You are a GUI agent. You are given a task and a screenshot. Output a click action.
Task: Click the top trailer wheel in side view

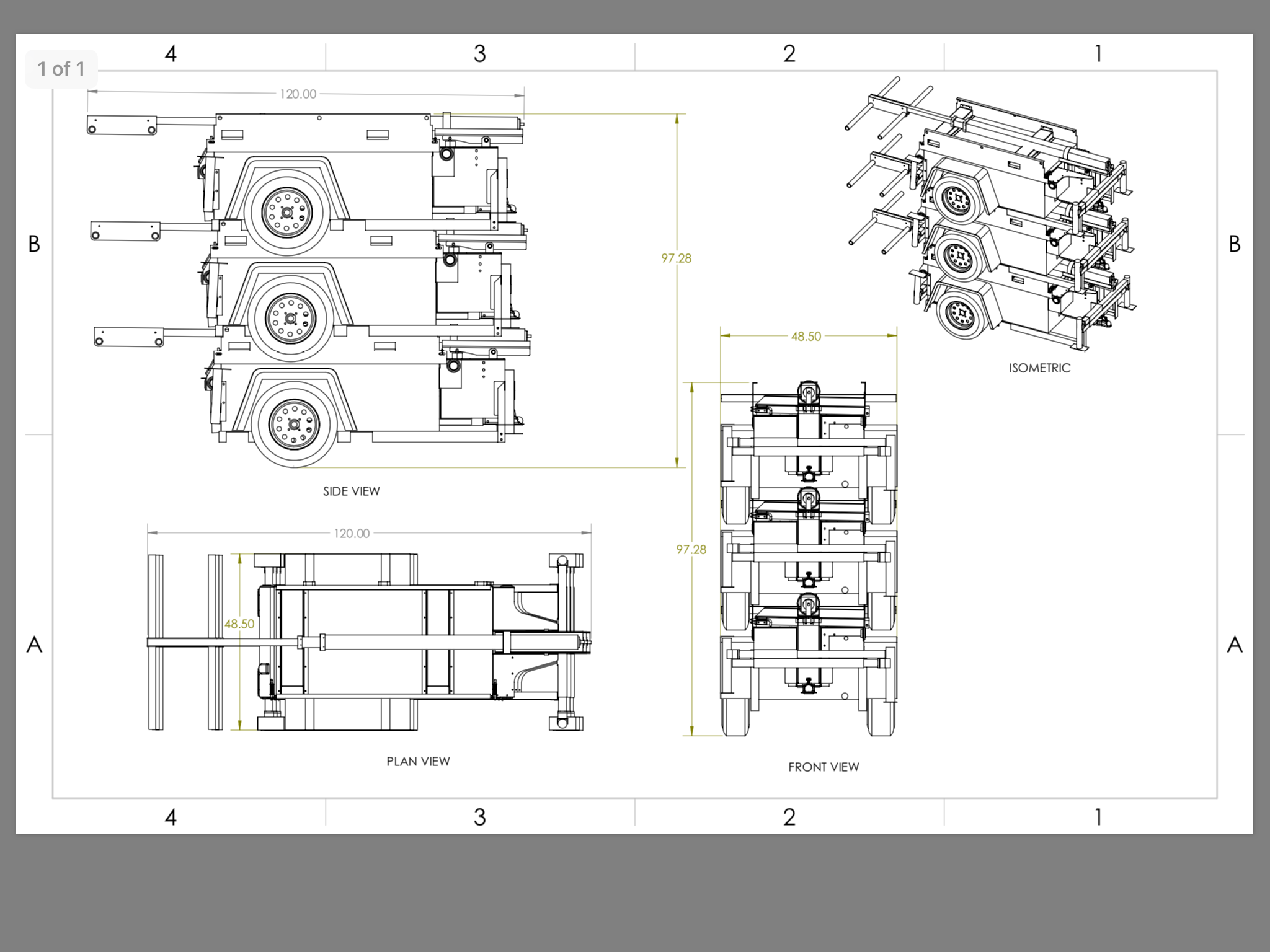(x=286, y=212)
